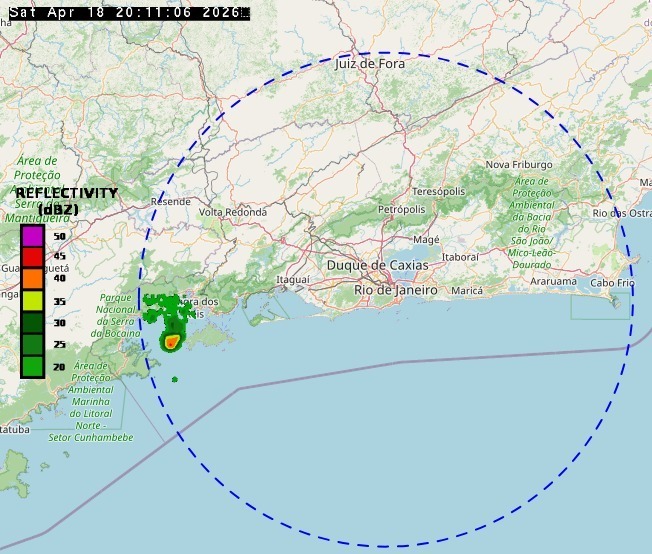Click the Teresópolis label
This screenshot has height=554, width=652.
point(438,192)
